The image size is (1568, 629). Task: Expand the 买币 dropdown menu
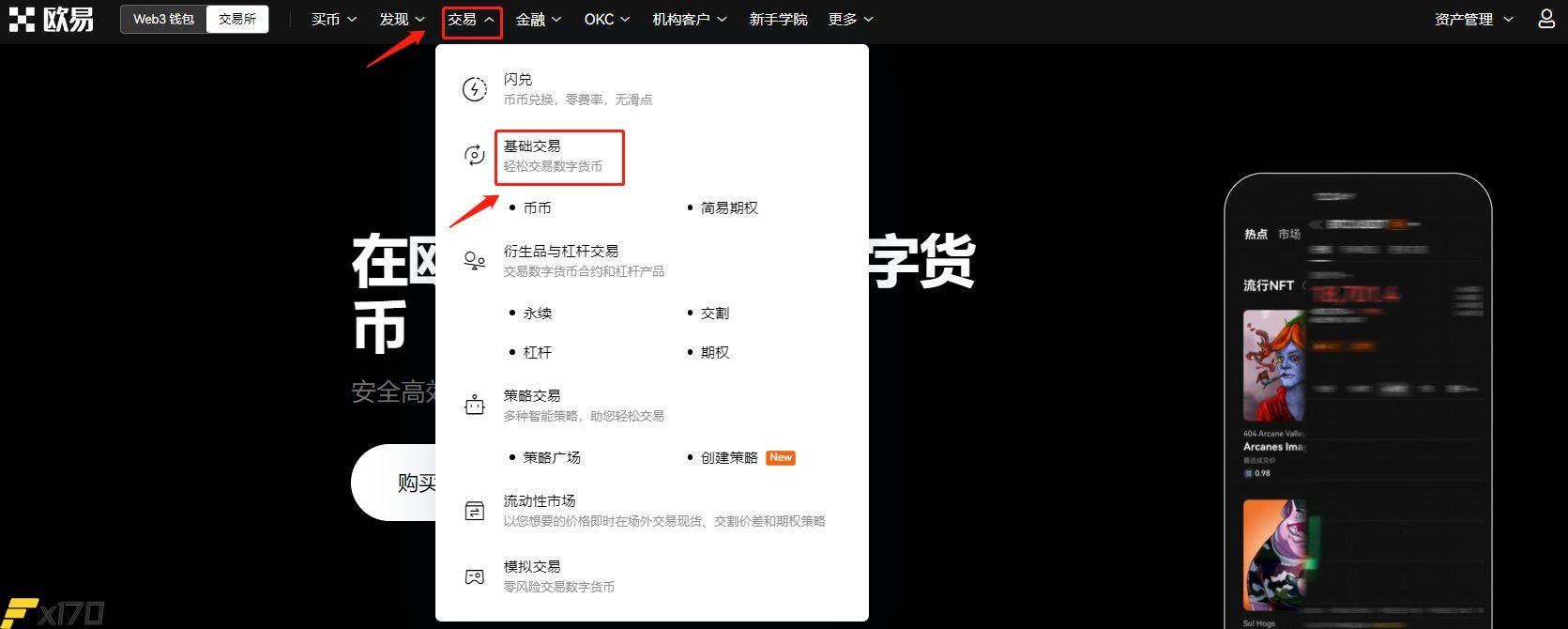pyautogui.click(x=334, y=19)
